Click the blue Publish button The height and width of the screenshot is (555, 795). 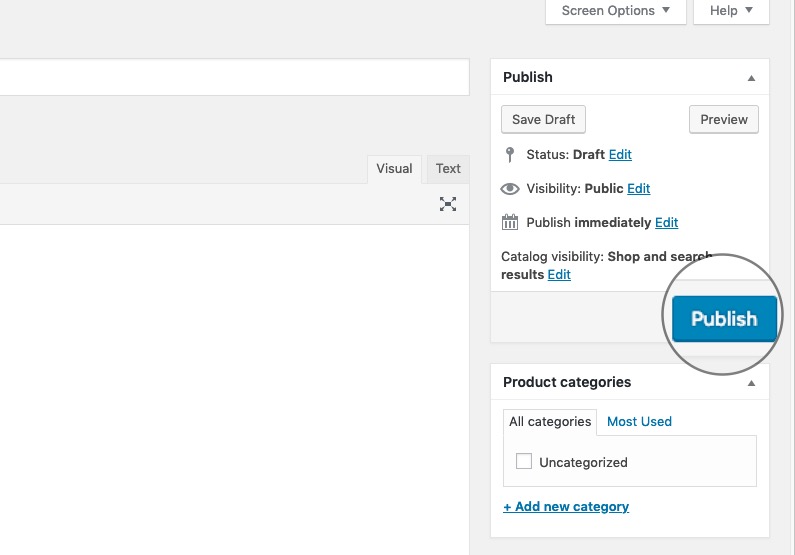tap(724, 319)
